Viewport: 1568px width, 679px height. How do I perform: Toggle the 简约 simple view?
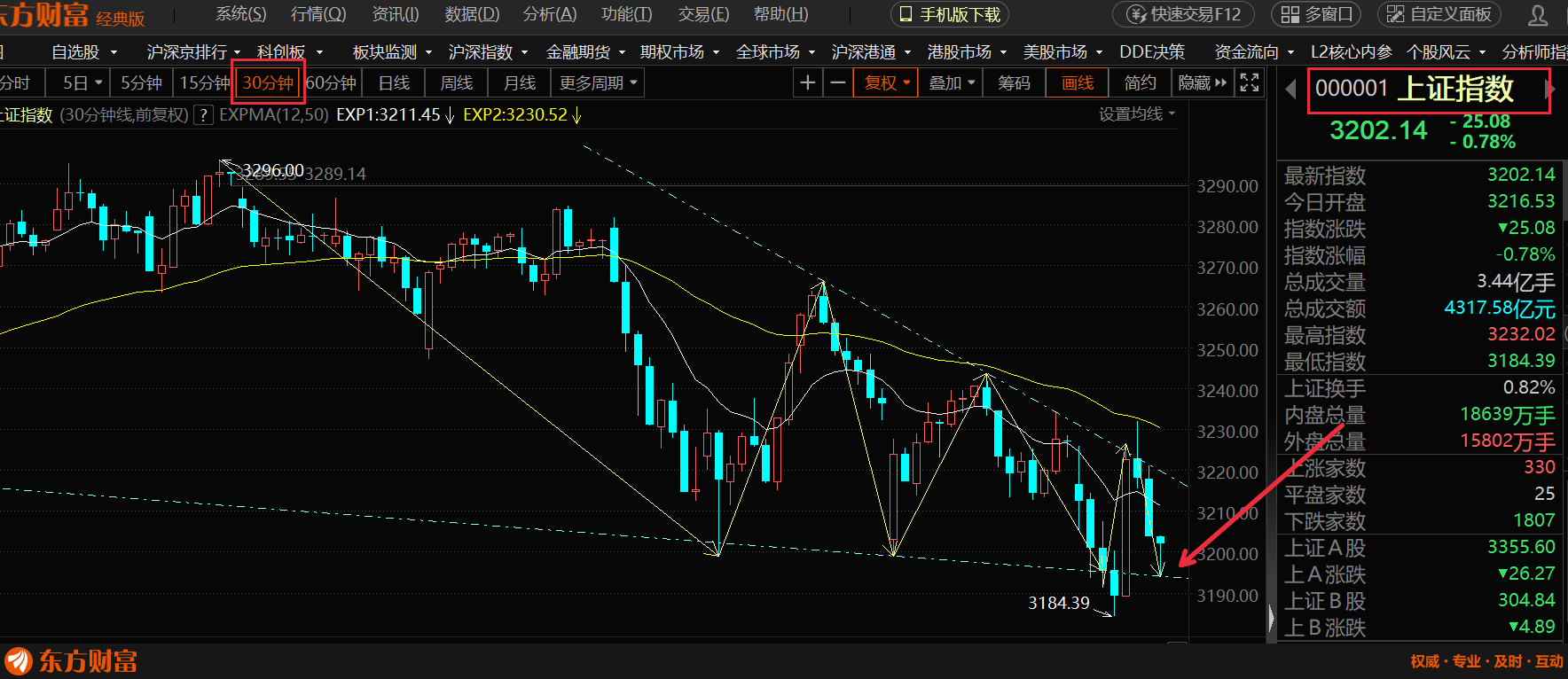tap(1140, 83)
